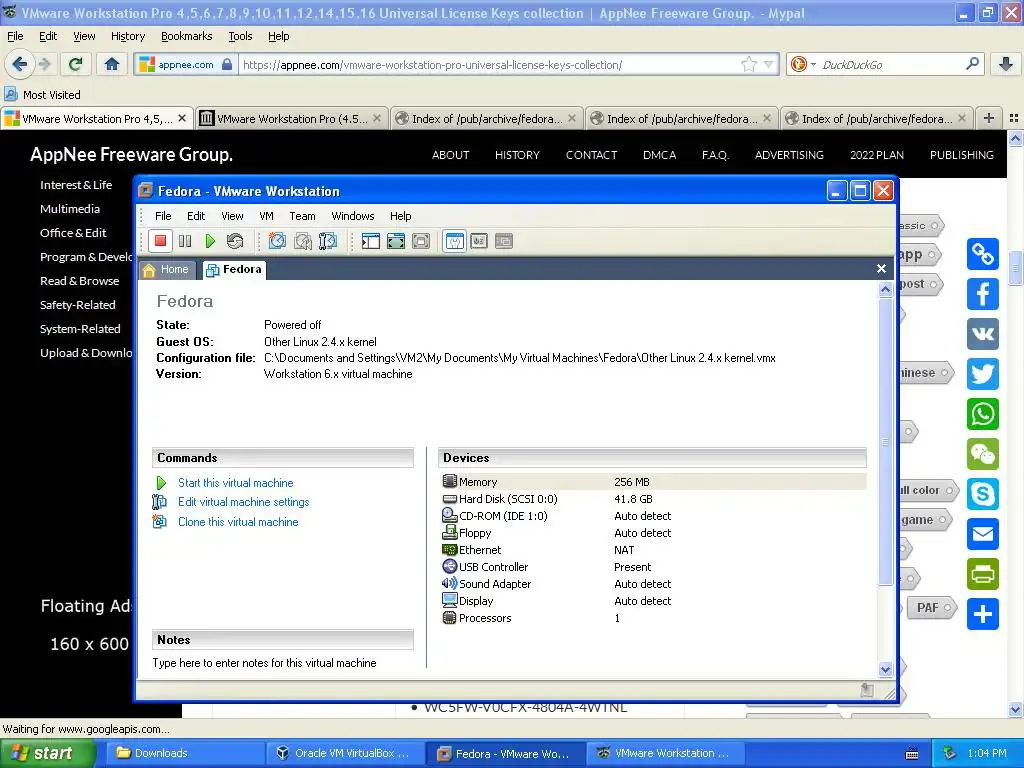
Task: Click the ABOUT link on AppNee site
Action: click(451, 155)
